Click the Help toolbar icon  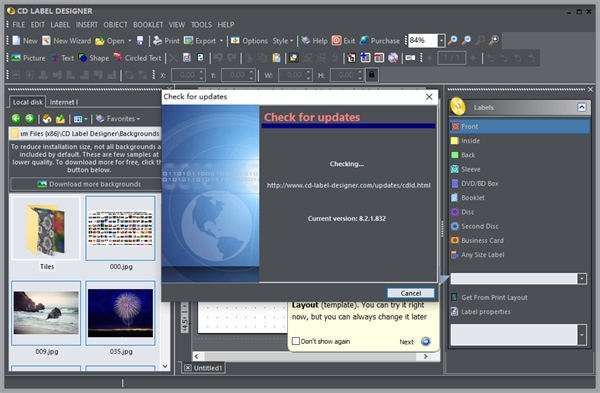[305, 41]
